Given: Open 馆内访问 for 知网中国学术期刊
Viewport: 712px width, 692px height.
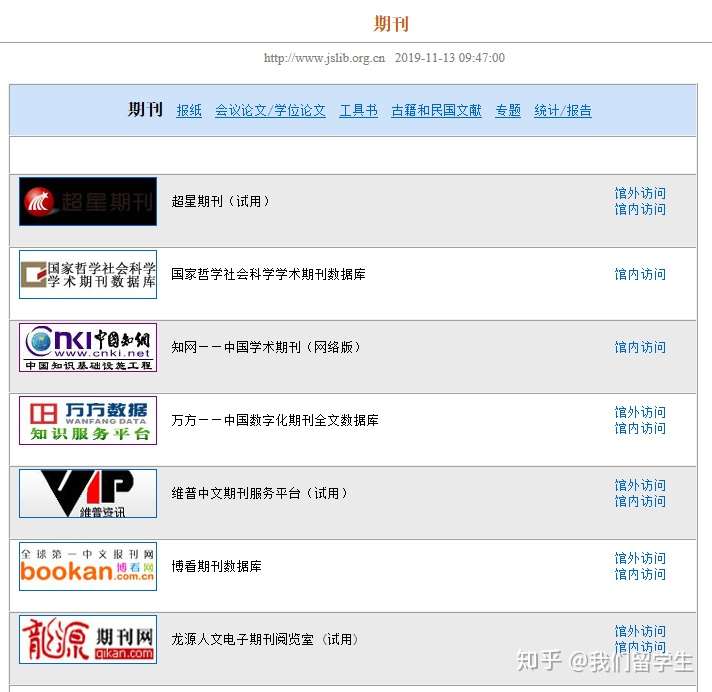Looking at the screenshot, I should 640,347.
